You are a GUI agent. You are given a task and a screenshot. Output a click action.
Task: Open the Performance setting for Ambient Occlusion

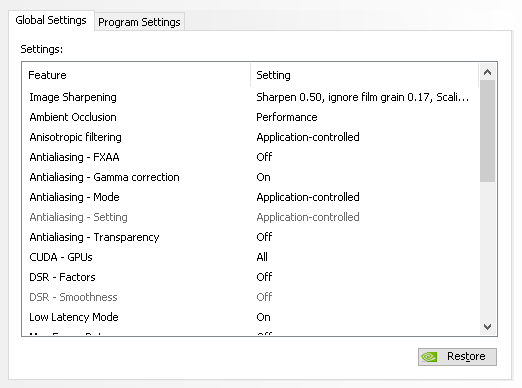click(x=287, y=117)
